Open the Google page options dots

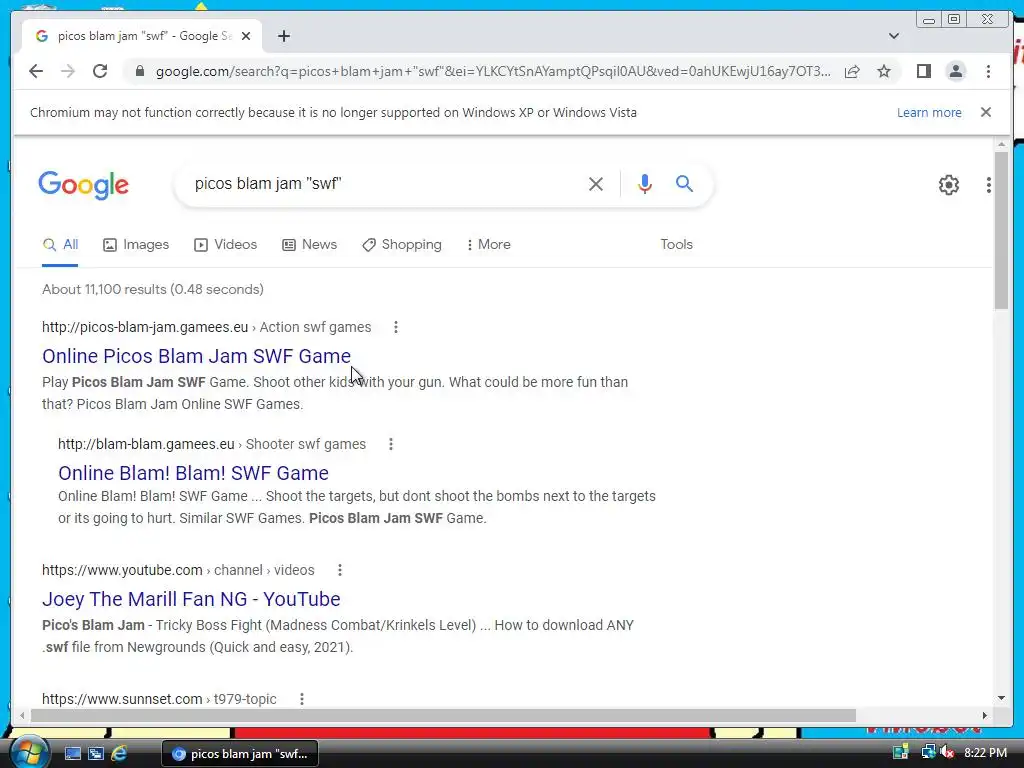click(989, 185)
